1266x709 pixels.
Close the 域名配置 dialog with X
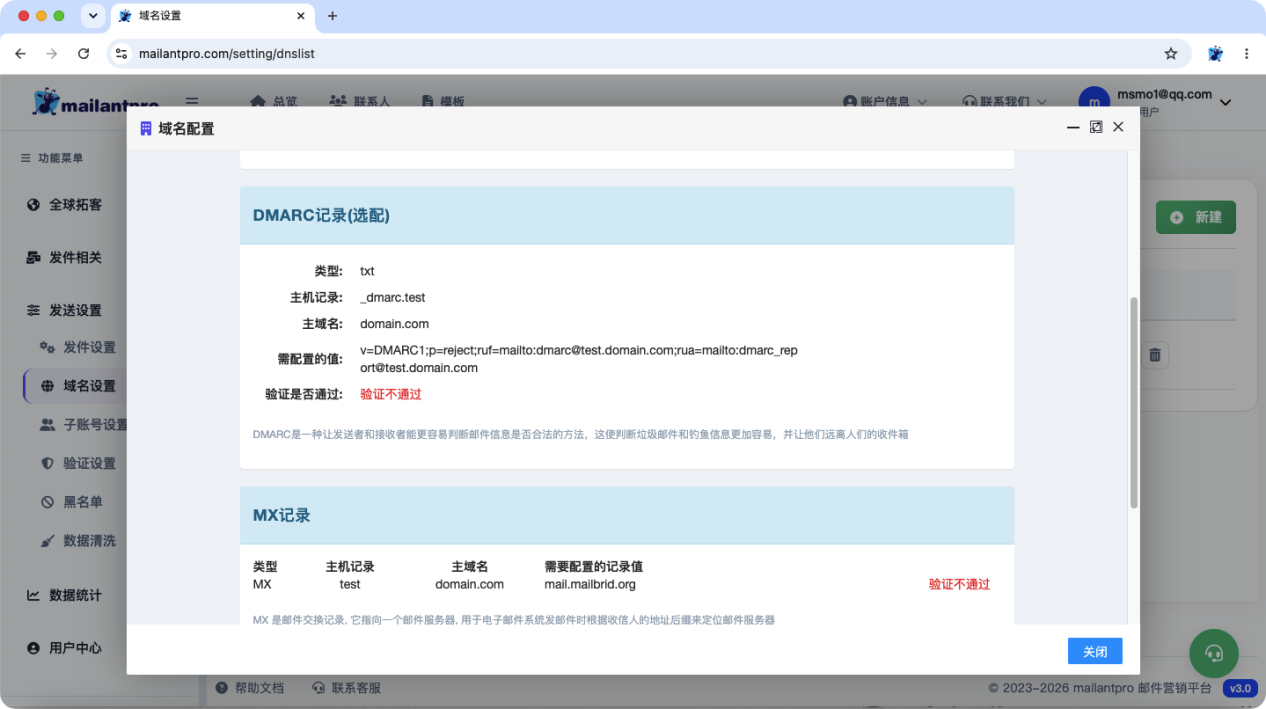pos(1118,127)
